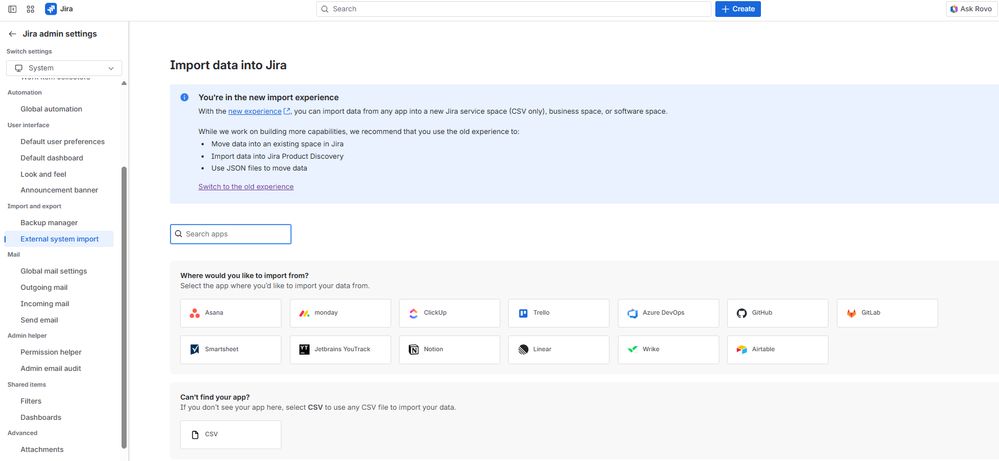Open Global mail settings
Viewport: 999px width, 461px height.
tap(54, 271)
